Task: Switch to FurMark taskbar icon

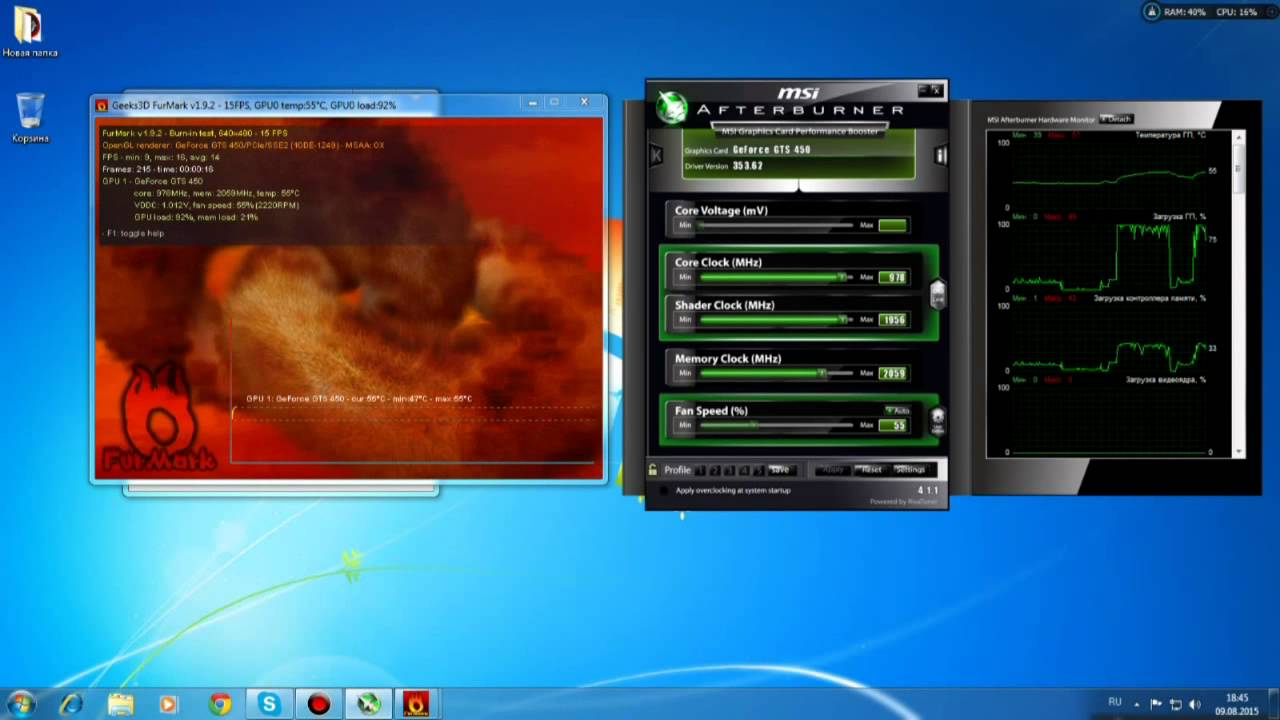Action: tap(417, 704)
